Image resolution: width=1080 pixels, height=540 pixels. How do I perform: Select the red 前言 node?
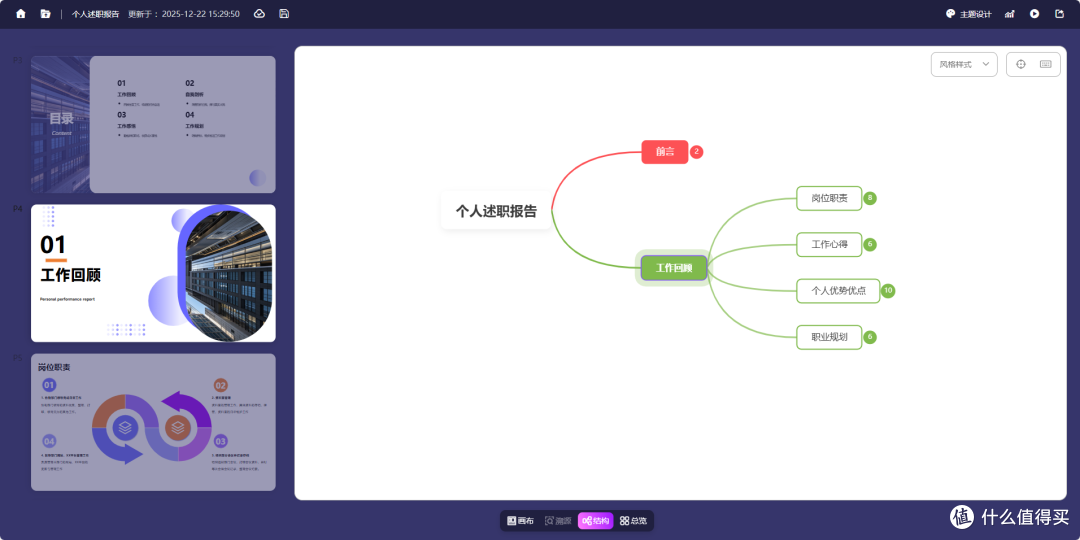(x=665, y=152)
